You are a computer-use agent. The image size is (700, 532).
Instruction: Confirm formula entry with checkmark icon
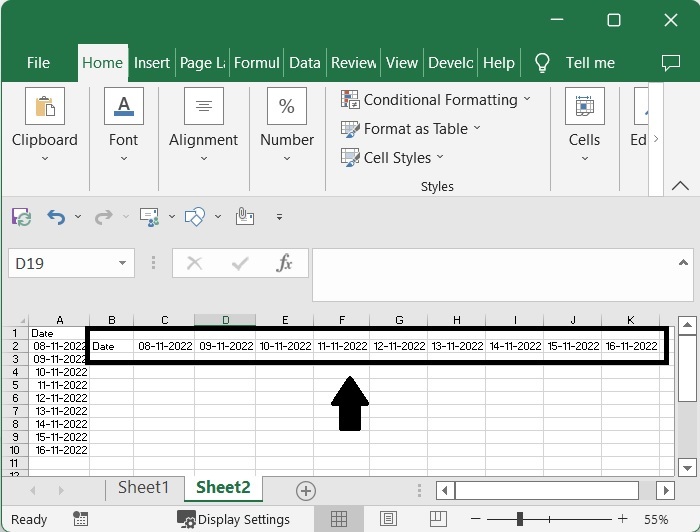click(240, 263)
